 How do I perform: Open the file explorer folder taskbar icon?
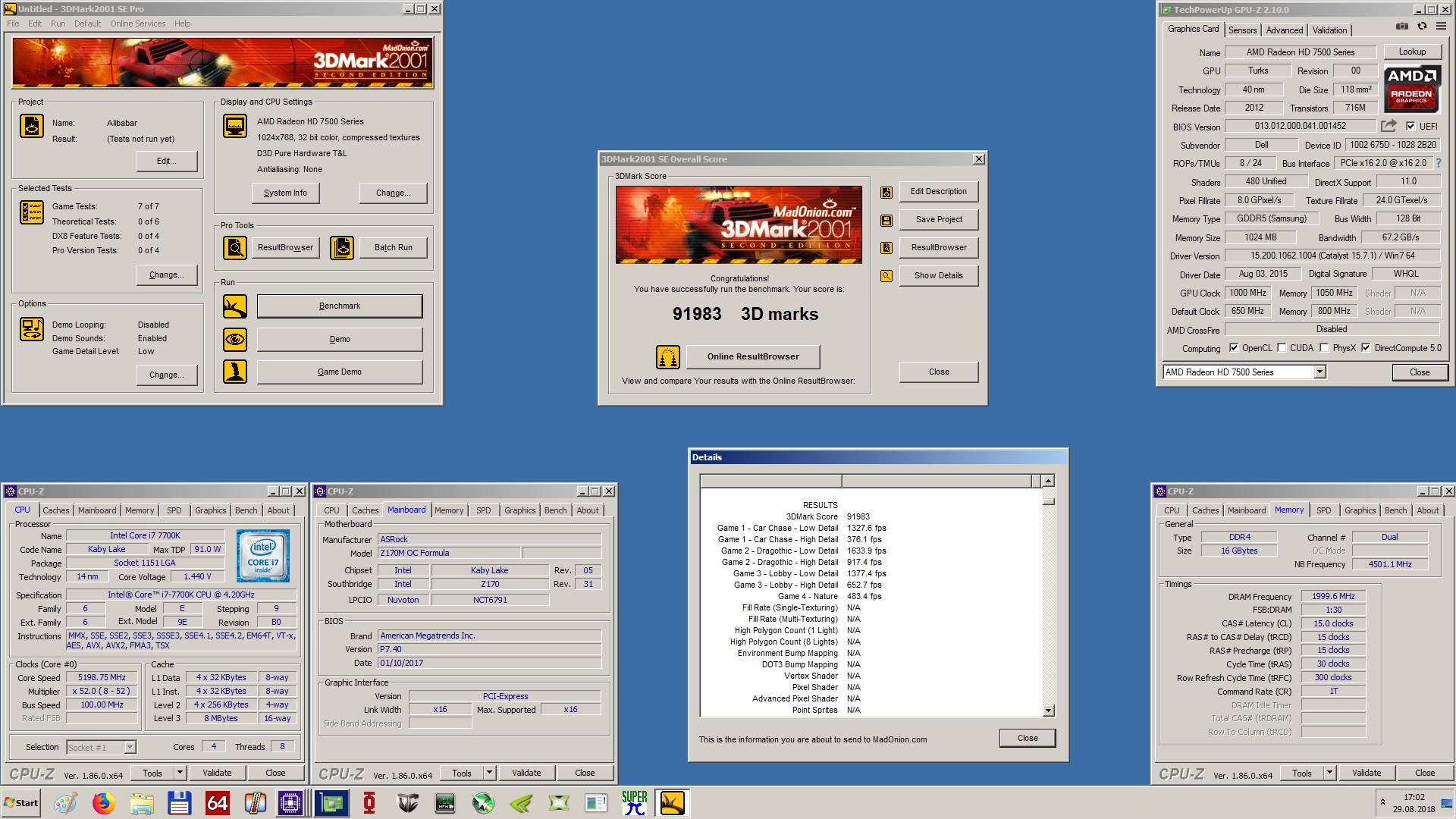tap(142, 802)
